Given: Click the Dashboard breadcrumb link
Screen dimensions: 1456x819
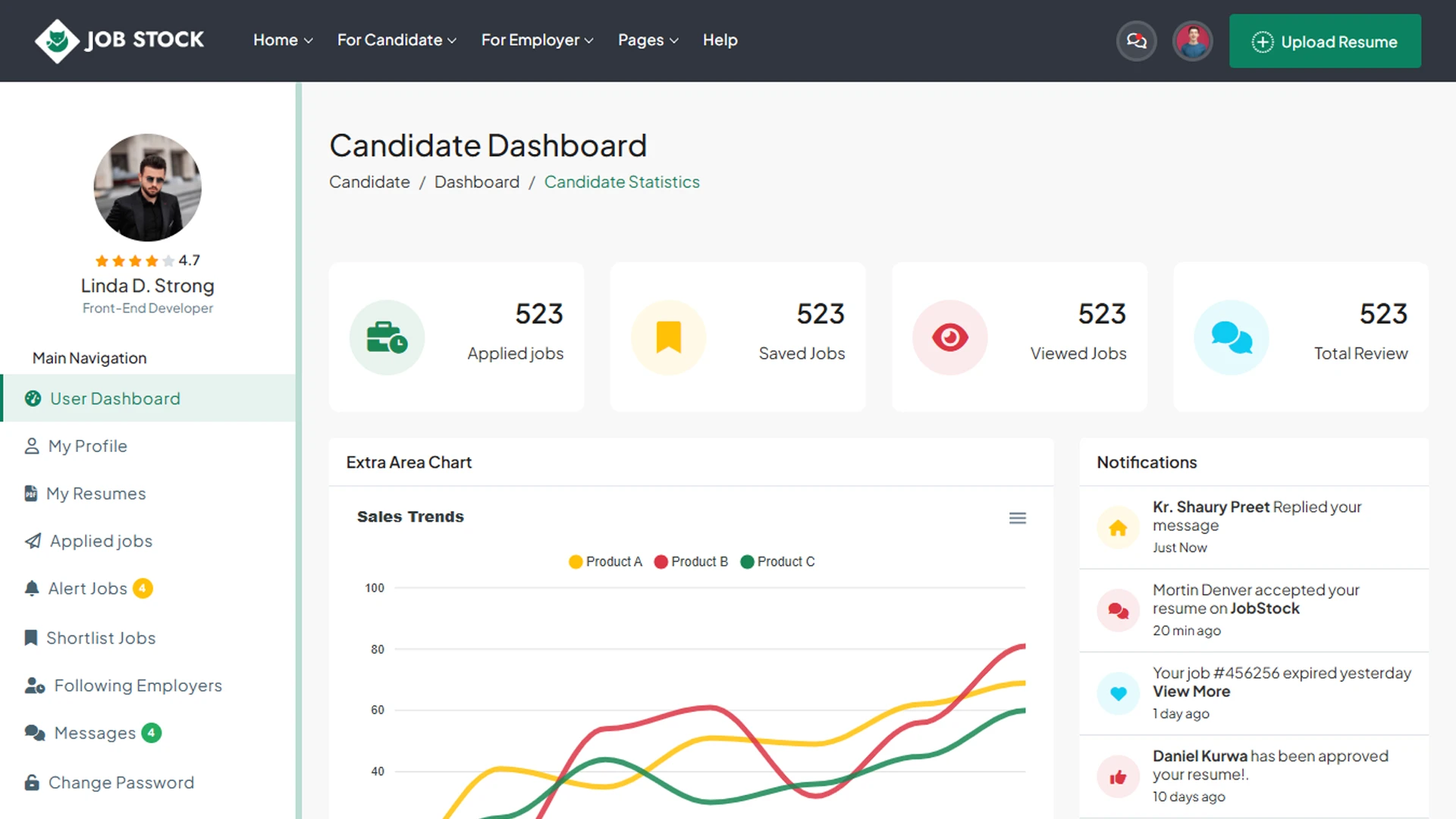Looking at the screenshot, I should tap(477, 182).
